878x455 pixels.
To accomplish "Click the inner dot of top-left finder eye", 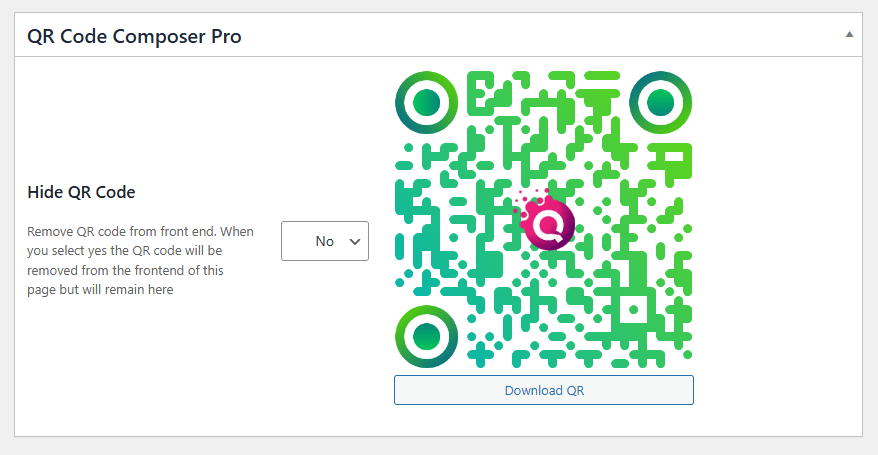I will [427, 102].
